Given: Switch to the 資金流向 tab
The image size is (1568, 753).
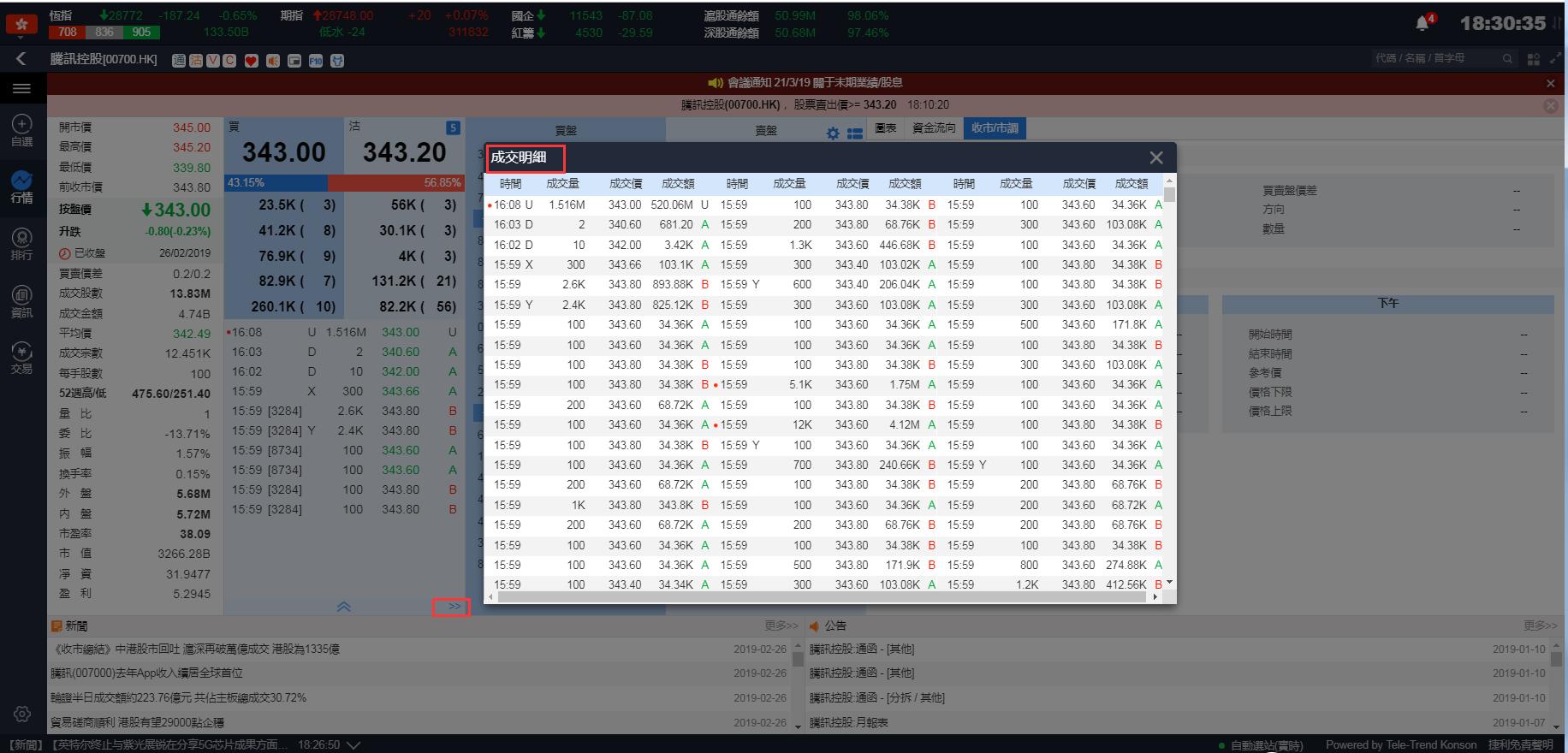Looking at the screenshot, I should [933, 128].
